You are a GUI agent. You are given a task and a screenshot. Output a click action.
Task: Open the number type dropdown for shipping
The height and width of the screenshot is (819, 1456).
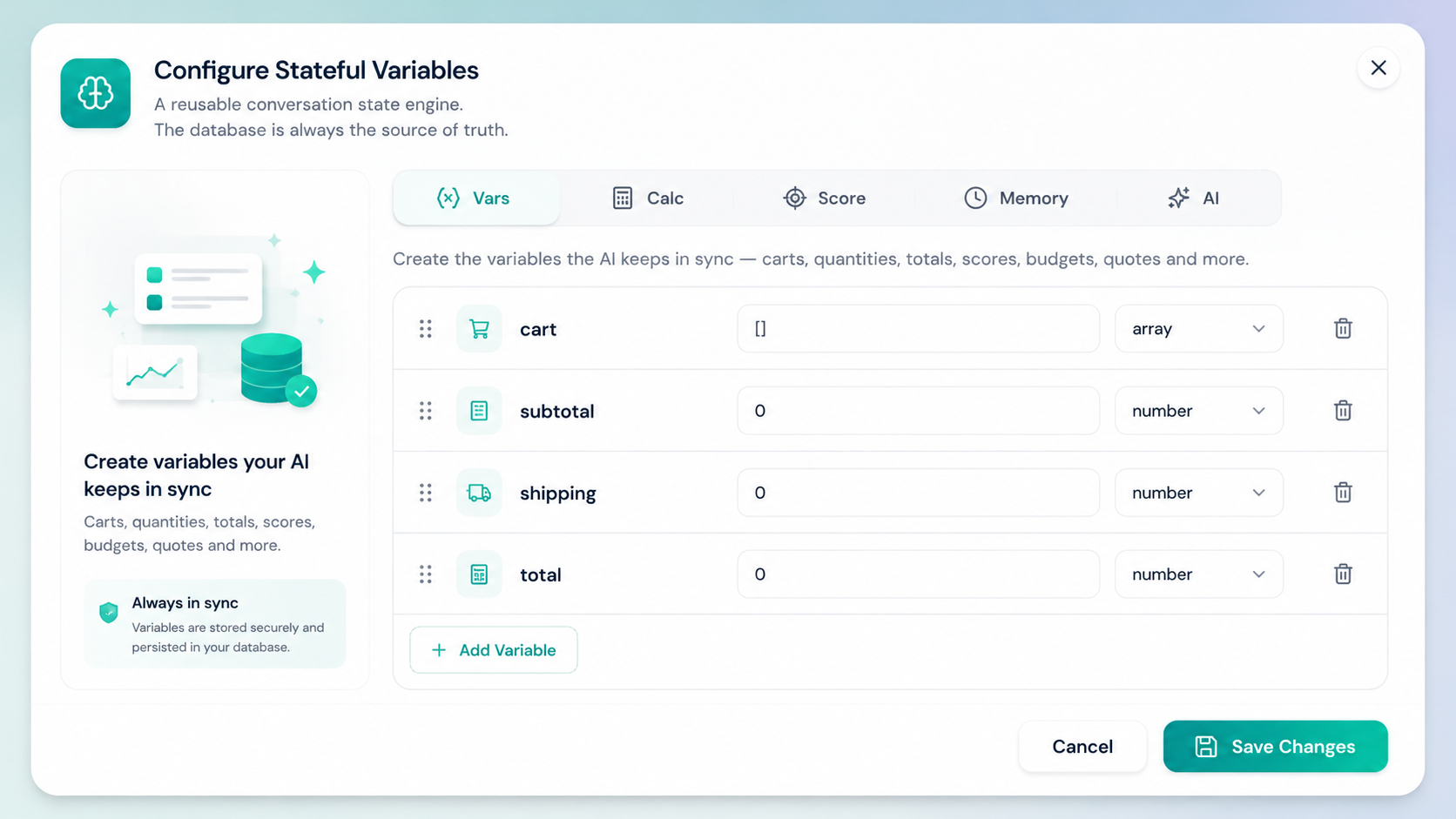point(1198,493)
